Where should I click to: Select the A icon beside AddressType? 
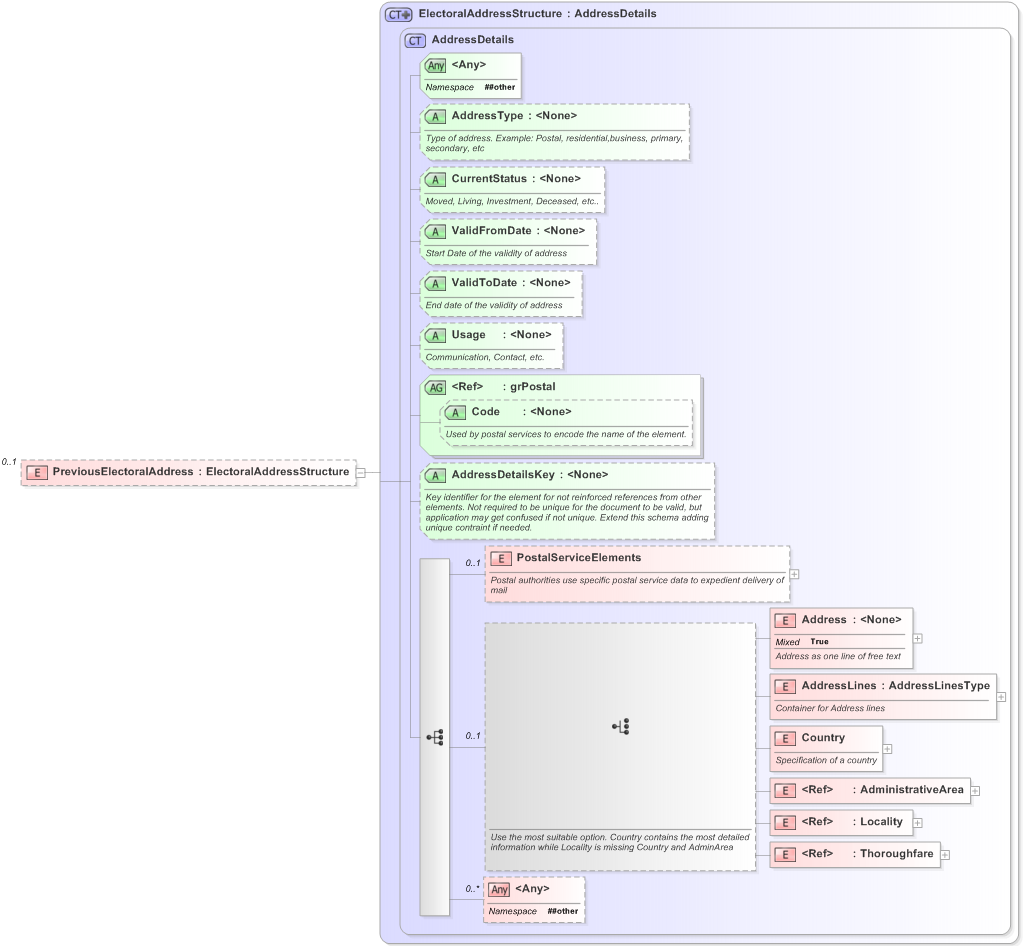[x=435, y=116]
